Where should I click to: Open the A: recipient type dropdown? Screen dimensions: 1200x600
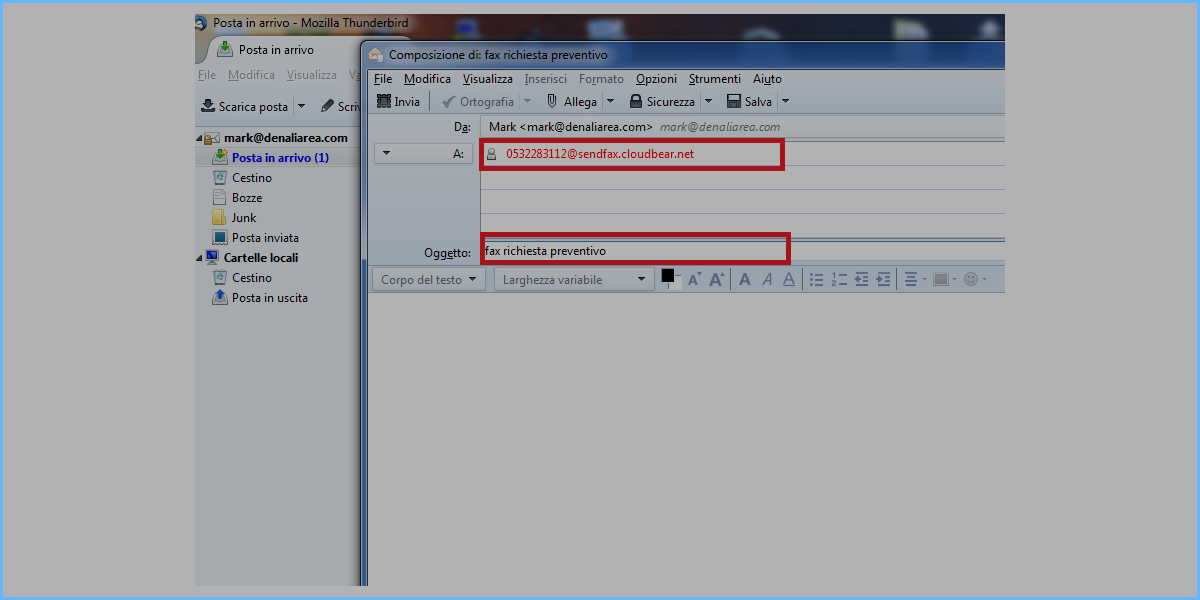tap(422, 153)
